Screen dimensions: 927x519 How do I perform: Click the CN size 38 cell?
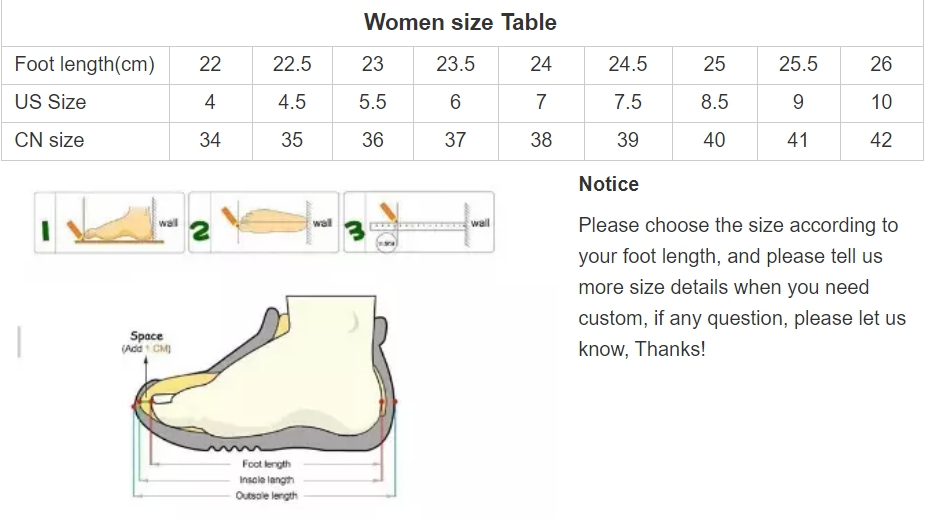tap(541, 140)
